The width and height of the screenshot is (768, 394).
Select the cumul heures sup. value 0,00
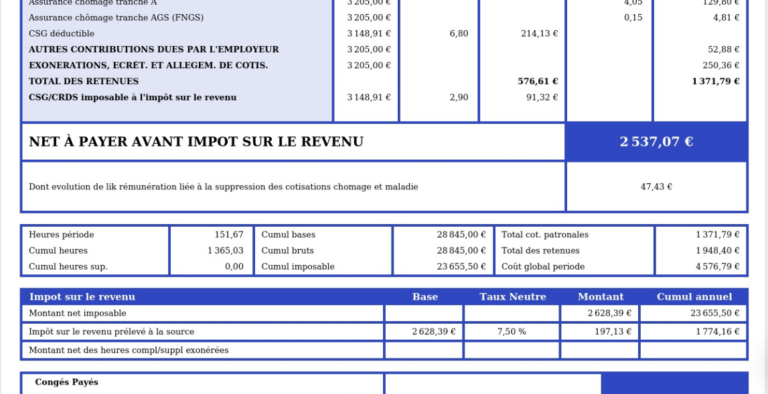[x=234, y=267]
